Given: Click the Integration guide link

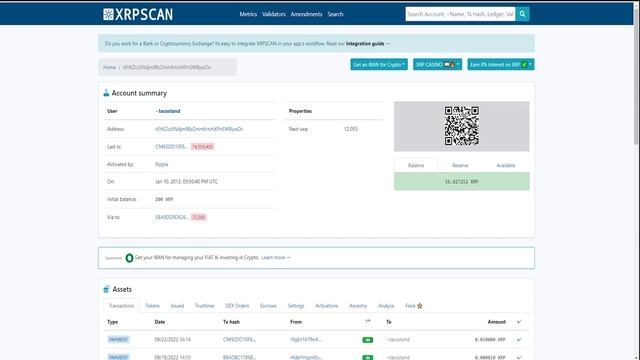Looking at the screenshot, I should tap(365, 44).
